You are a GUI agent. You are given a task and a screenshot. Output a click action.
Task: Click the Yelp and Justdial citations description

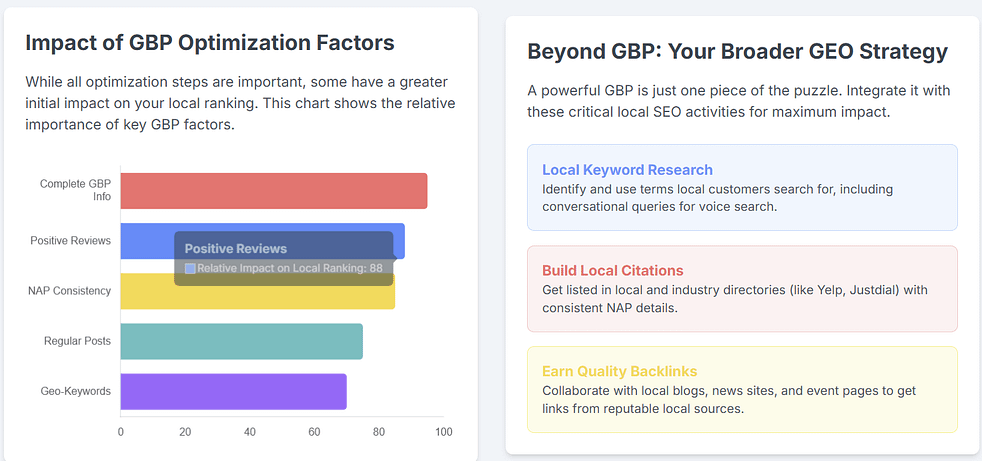735,299
